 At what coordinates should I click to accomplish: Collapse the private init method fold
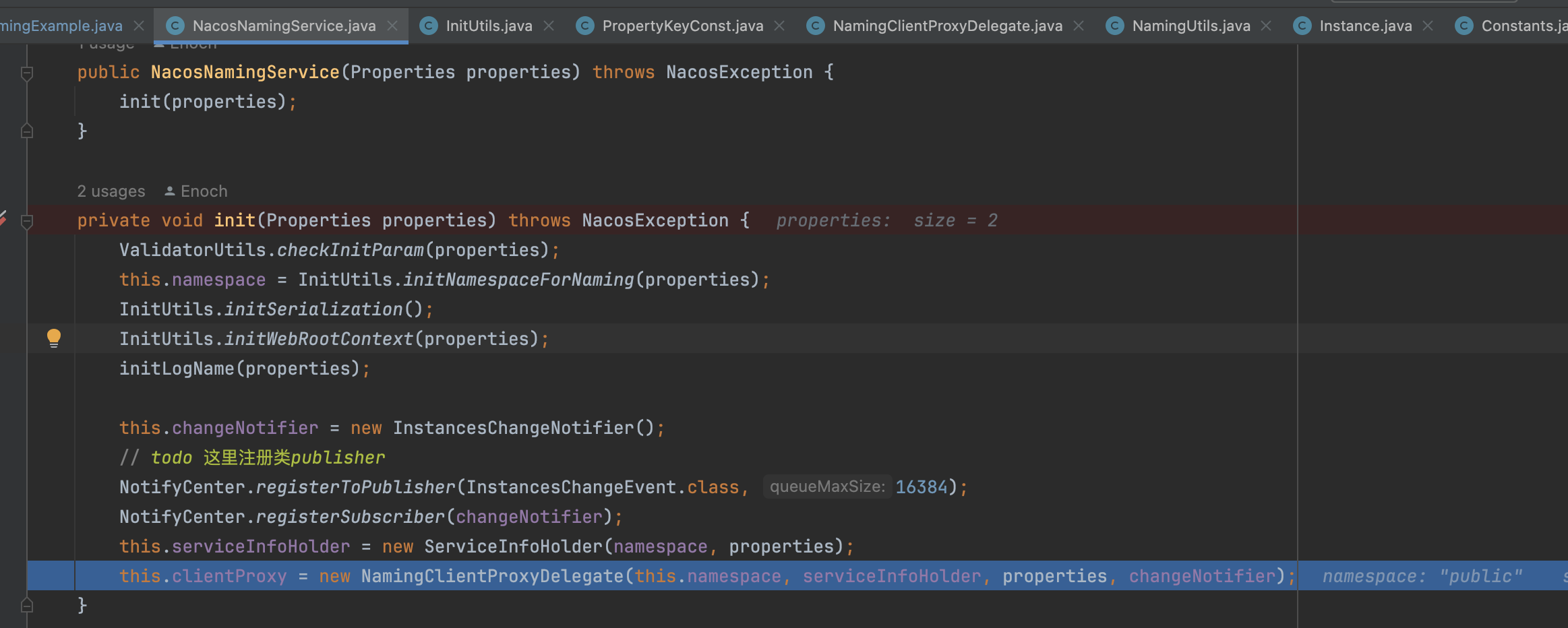tap(27, 221)
